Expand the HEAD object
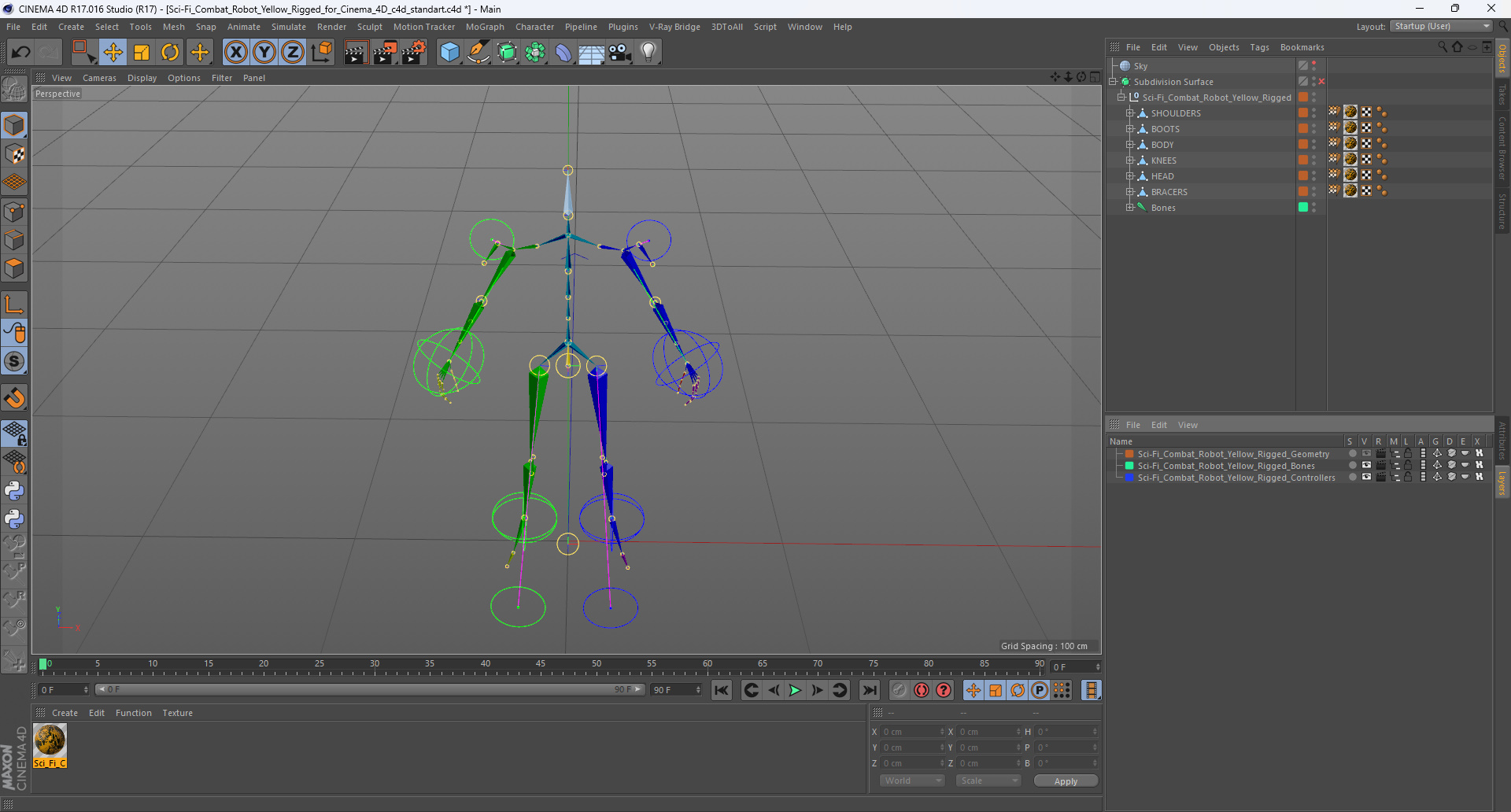 click(x=1129, y=176)
